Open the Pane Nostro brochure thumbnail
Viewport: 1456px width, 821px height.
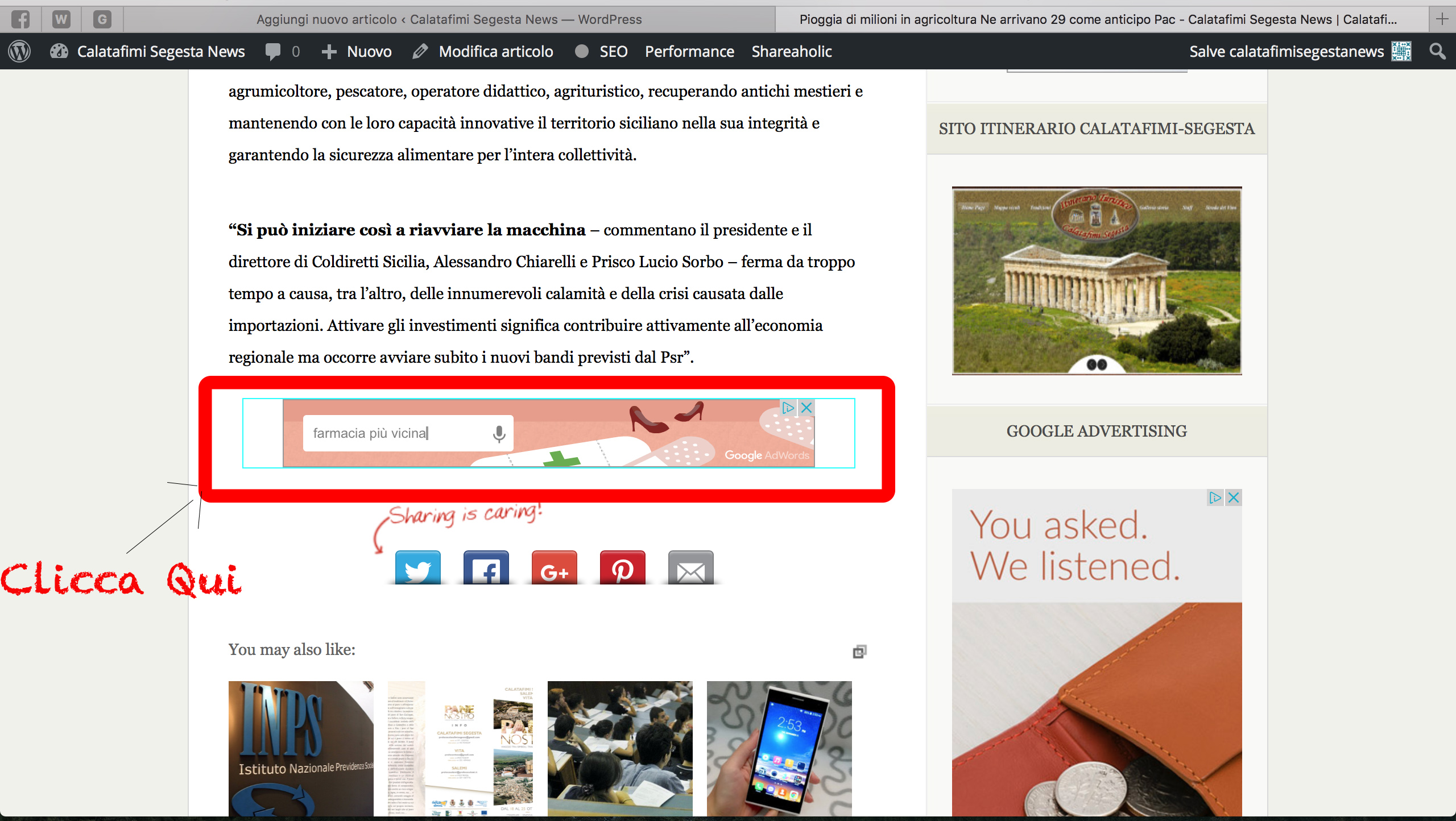click(460, 748)
